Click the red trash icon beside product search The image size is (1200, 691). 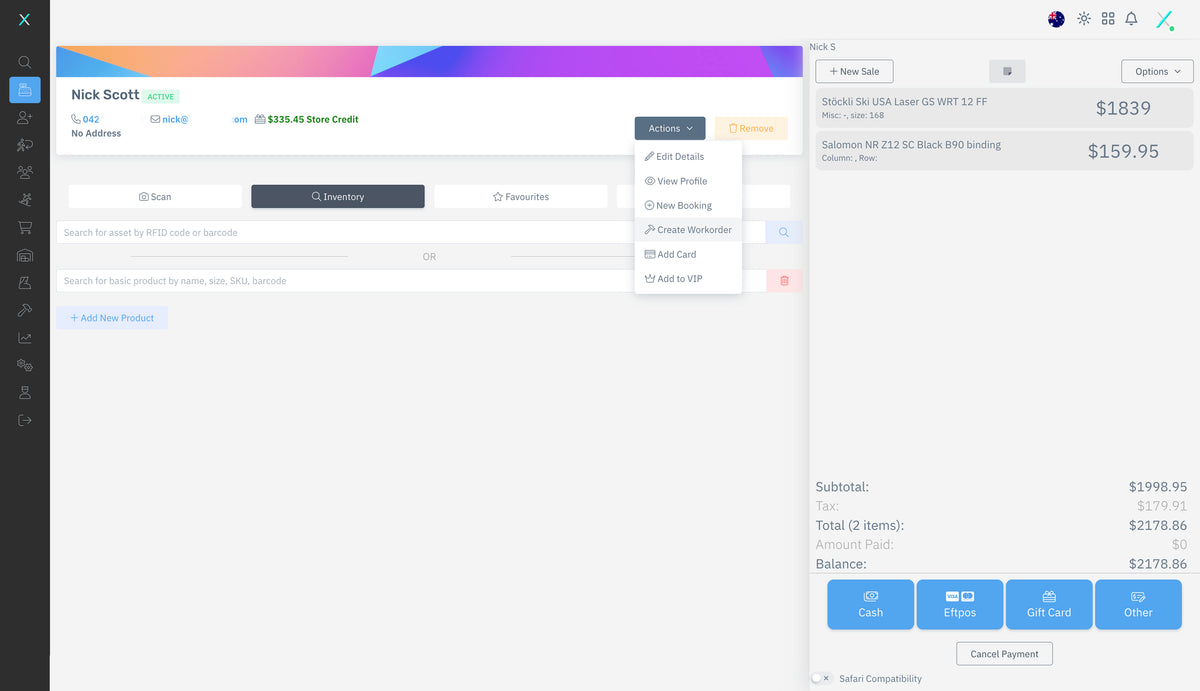pos(784,281)
